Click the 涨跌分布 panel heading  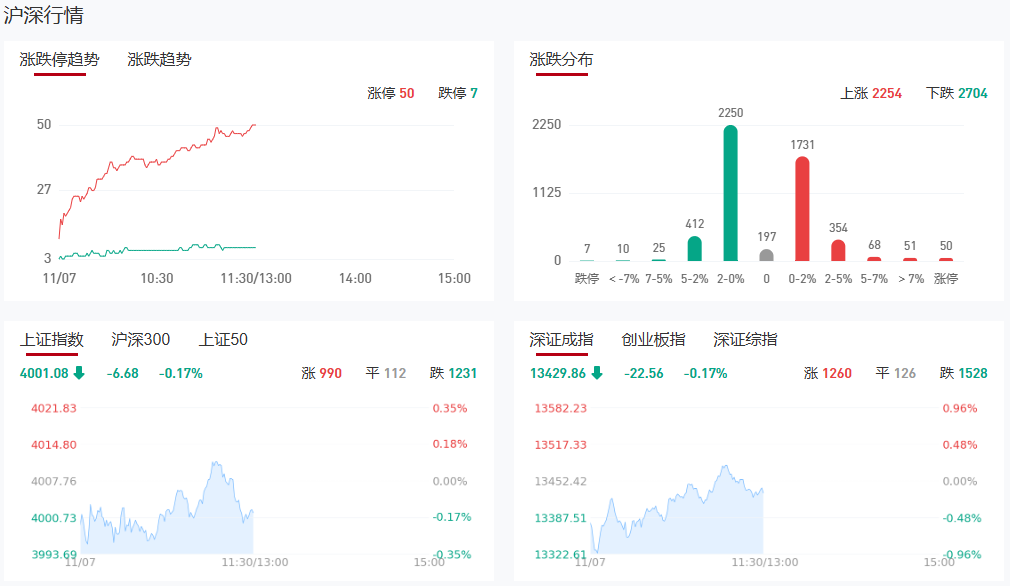(x=561, y=60)
